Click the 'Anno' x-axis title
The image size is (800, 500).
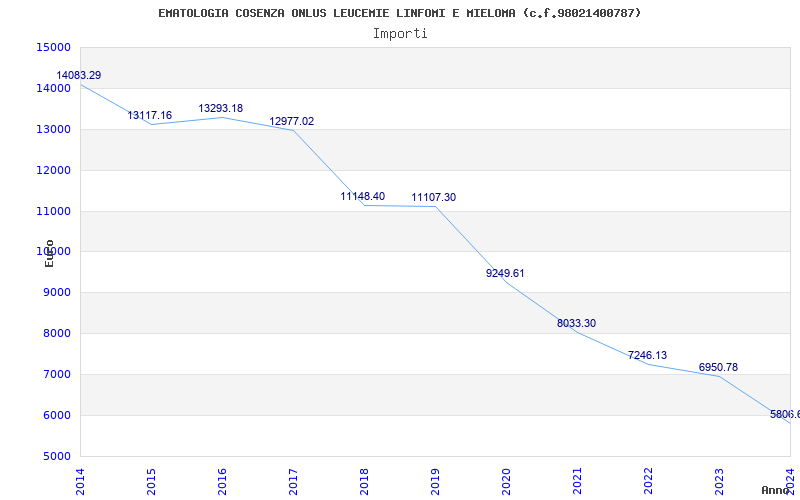pyautogui.click(x=776, y=490)
